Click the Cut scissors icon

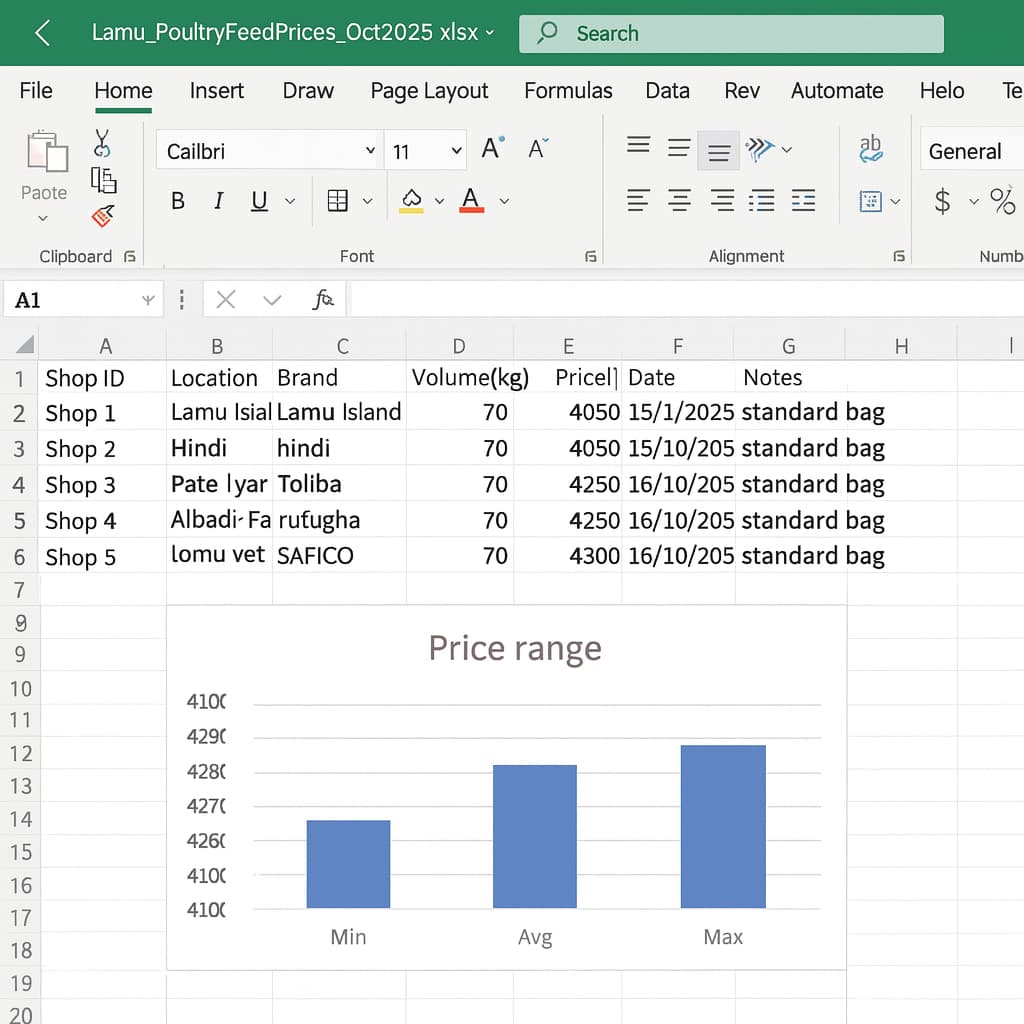pyautogui.click(x=102, y=143)
